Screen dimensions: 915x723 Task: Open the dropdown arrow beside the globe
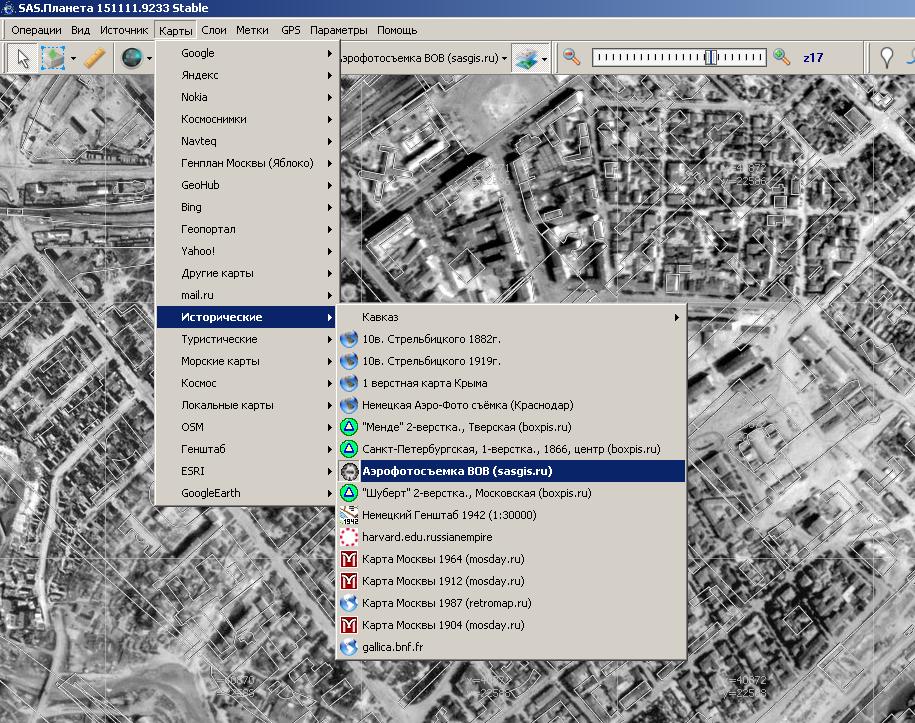tap(149, 58)
